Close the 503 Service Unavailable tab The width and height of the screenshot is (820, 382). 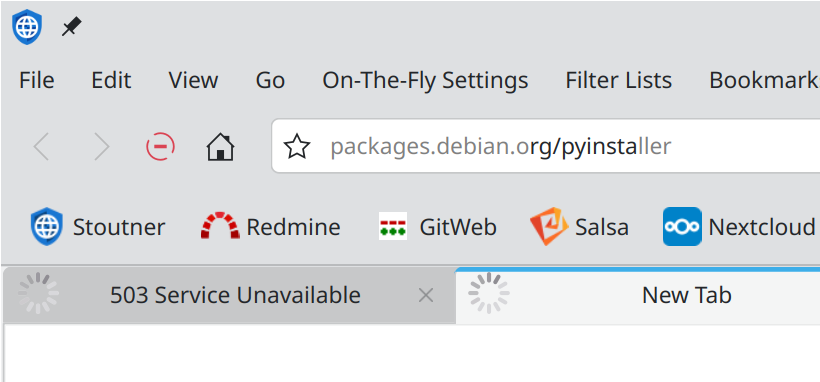pos(426,296)
